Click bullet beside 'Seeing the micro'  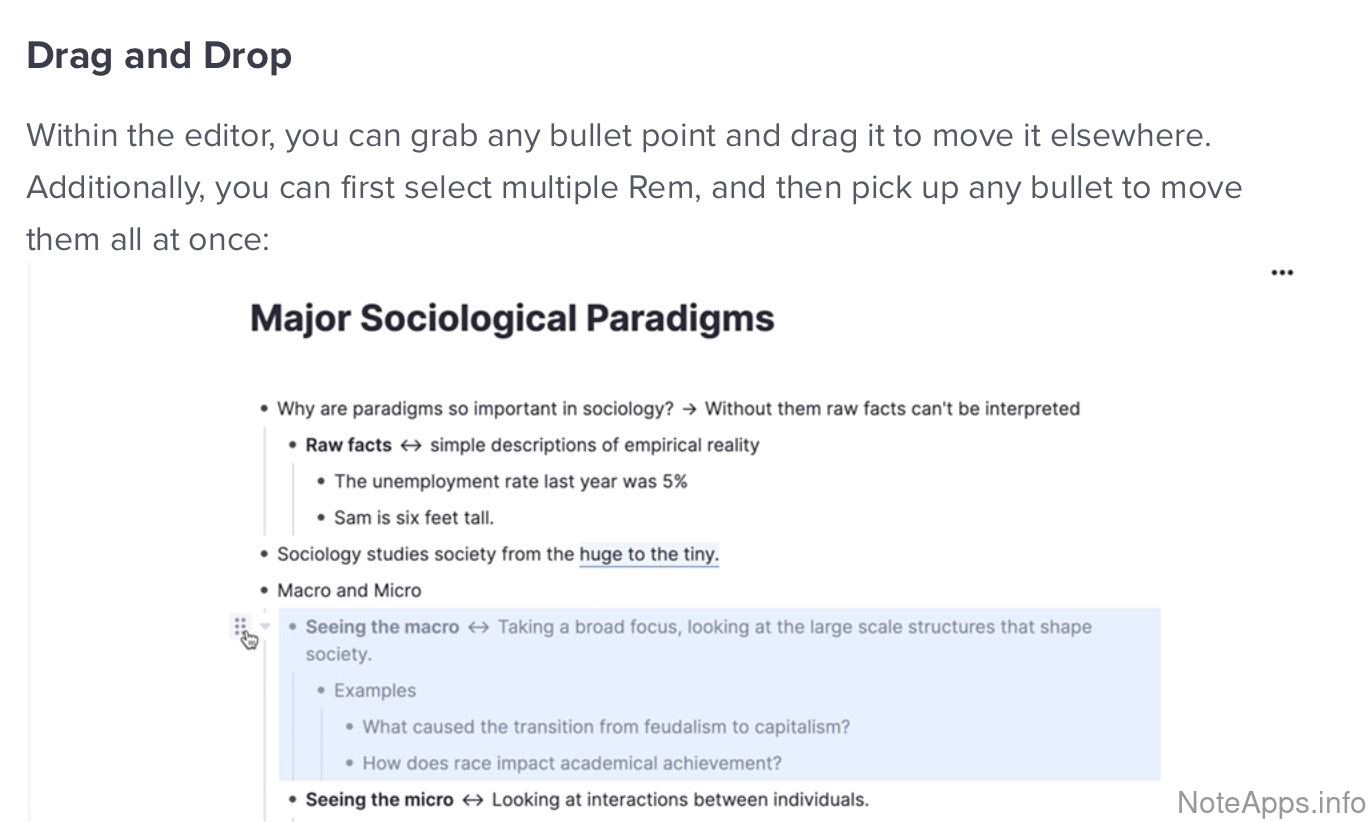pos(293,800)
